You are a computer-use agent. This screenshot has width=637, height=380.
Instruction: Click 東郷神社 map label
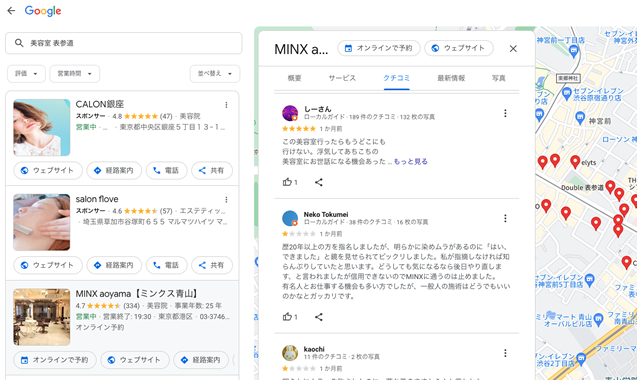pyautogui.click(x=568, y=78)
